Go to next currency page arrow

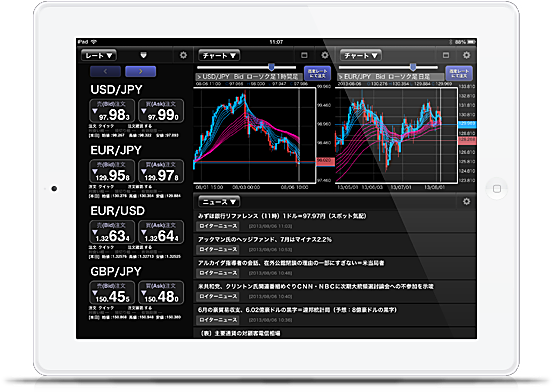141,72
